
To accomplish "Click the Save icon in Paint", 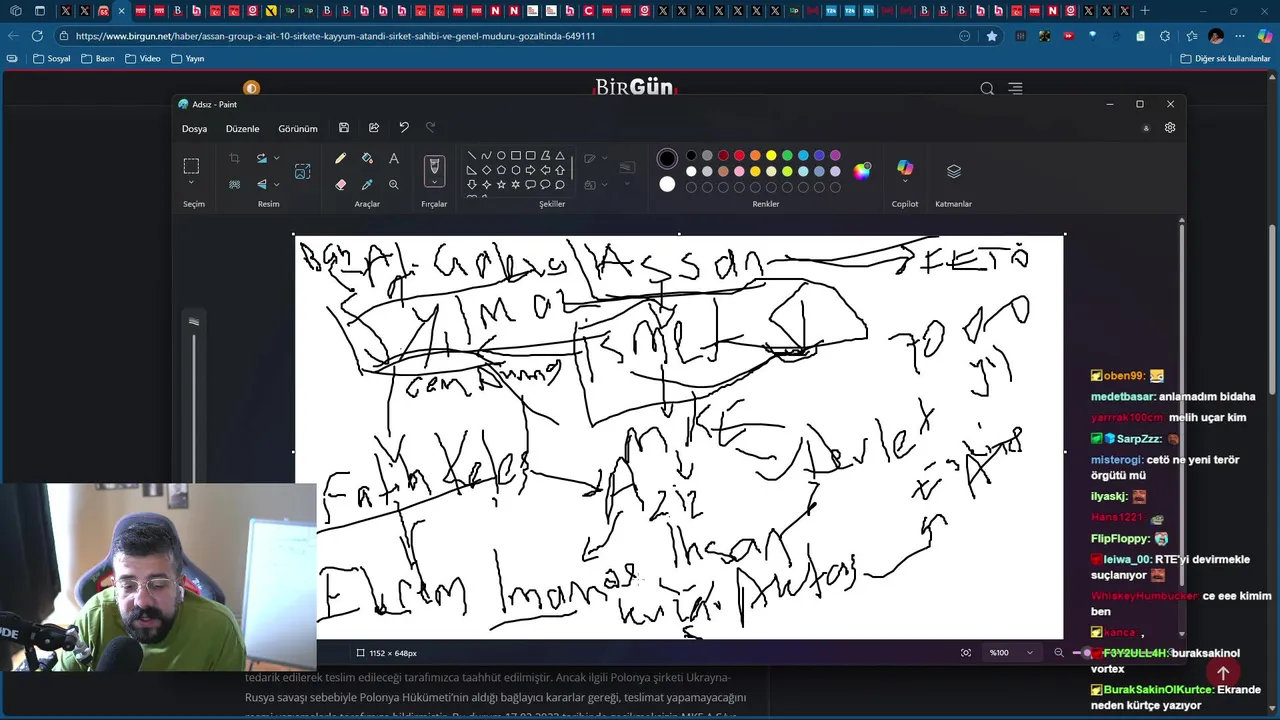I will coord(344,128).
